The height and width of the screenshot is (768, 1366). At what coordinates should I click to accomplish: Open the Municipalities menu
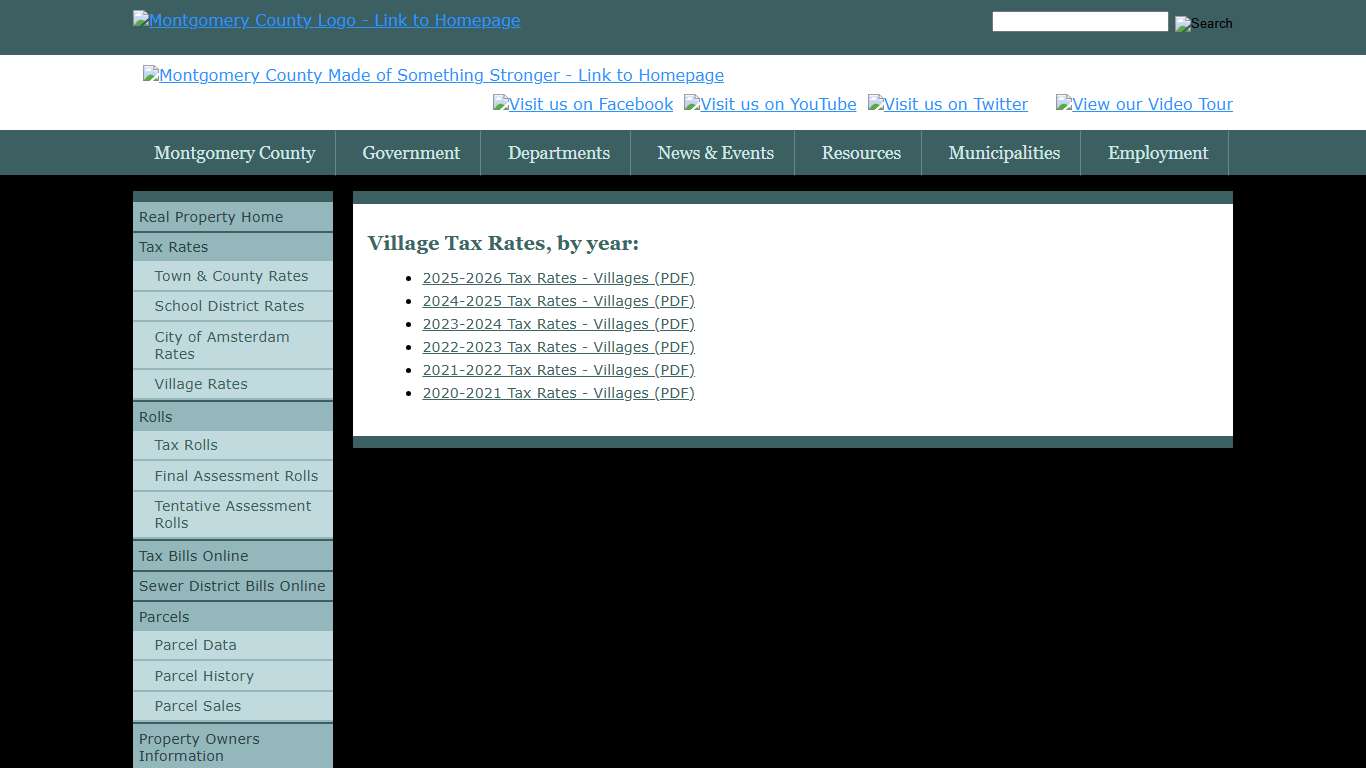[1003, 153]
